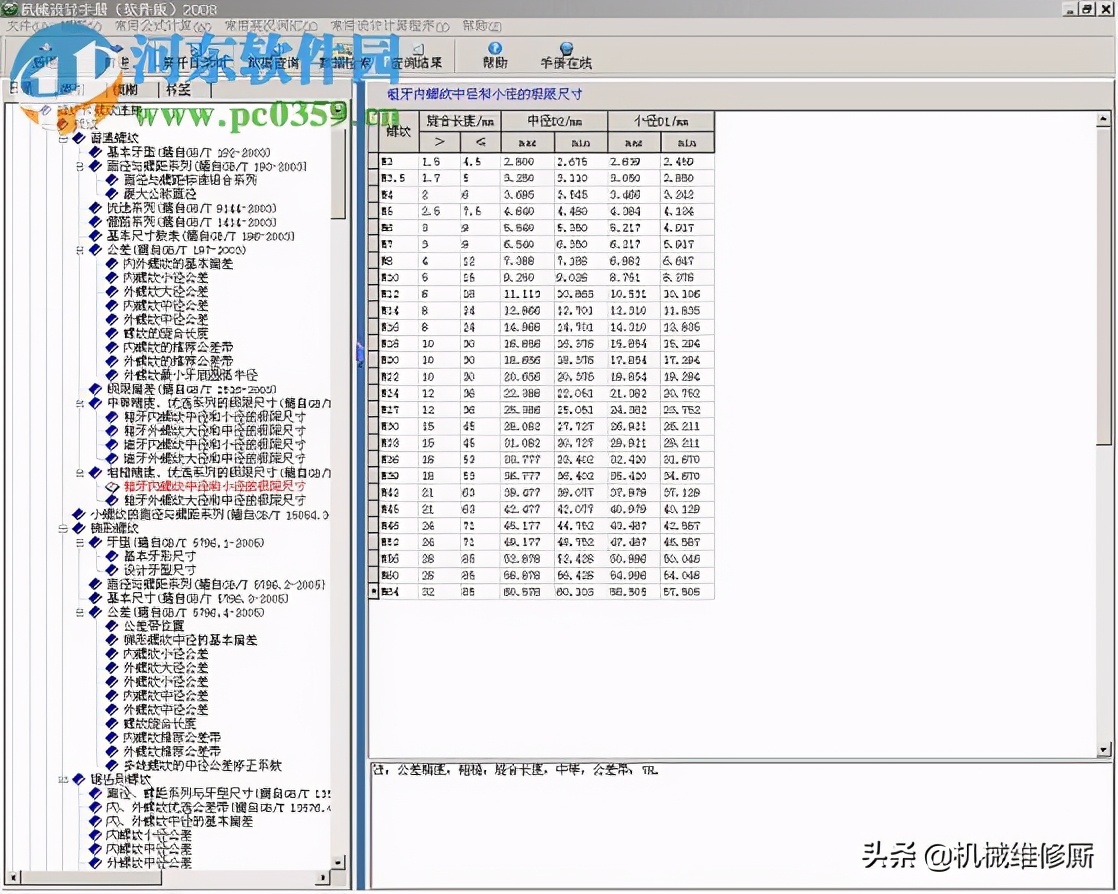
Task: Collapse the 梯形螺纹 tree branch
Action: [x=64, y=528]
